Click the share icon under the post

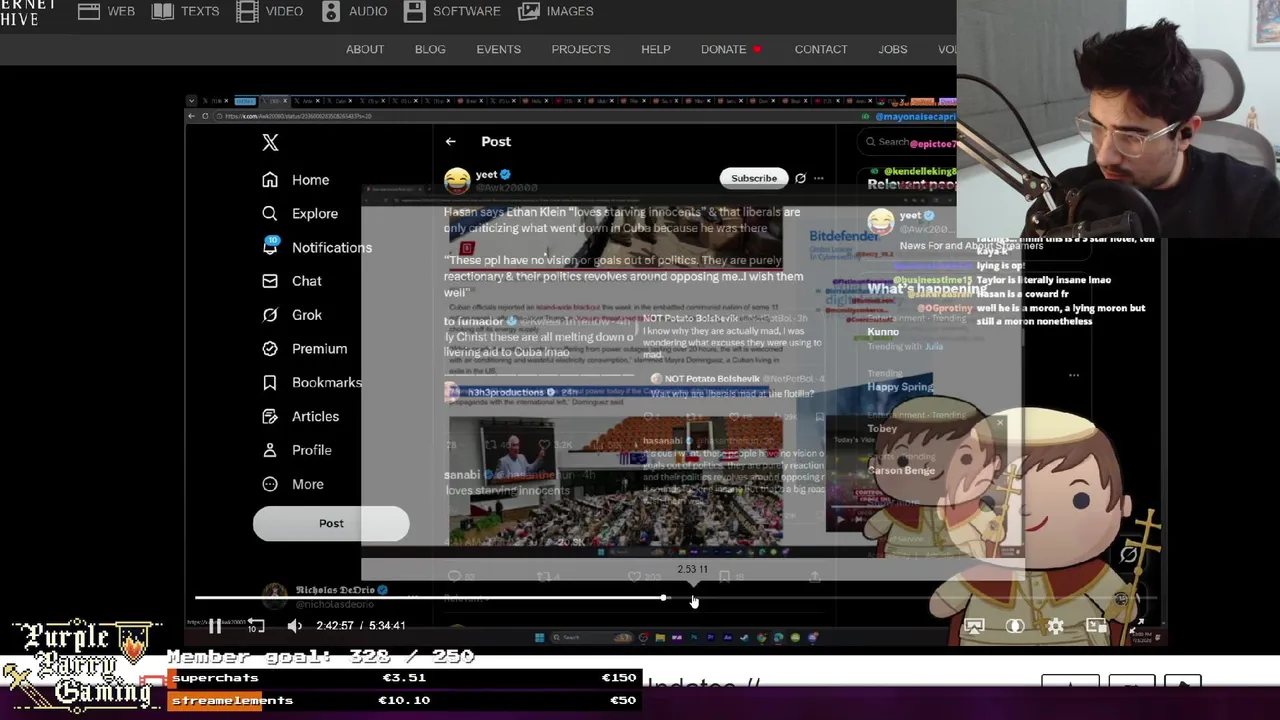click(815, 577)
